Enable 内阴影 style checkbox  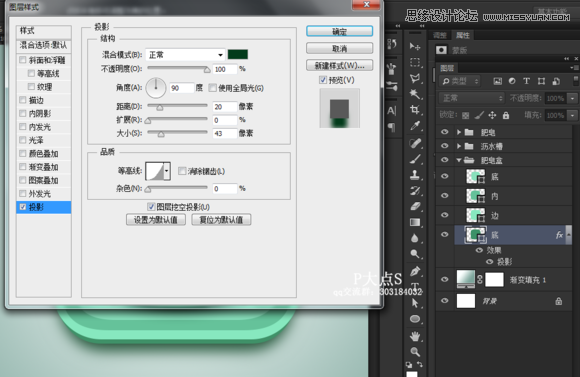click(x=23, y=113)
